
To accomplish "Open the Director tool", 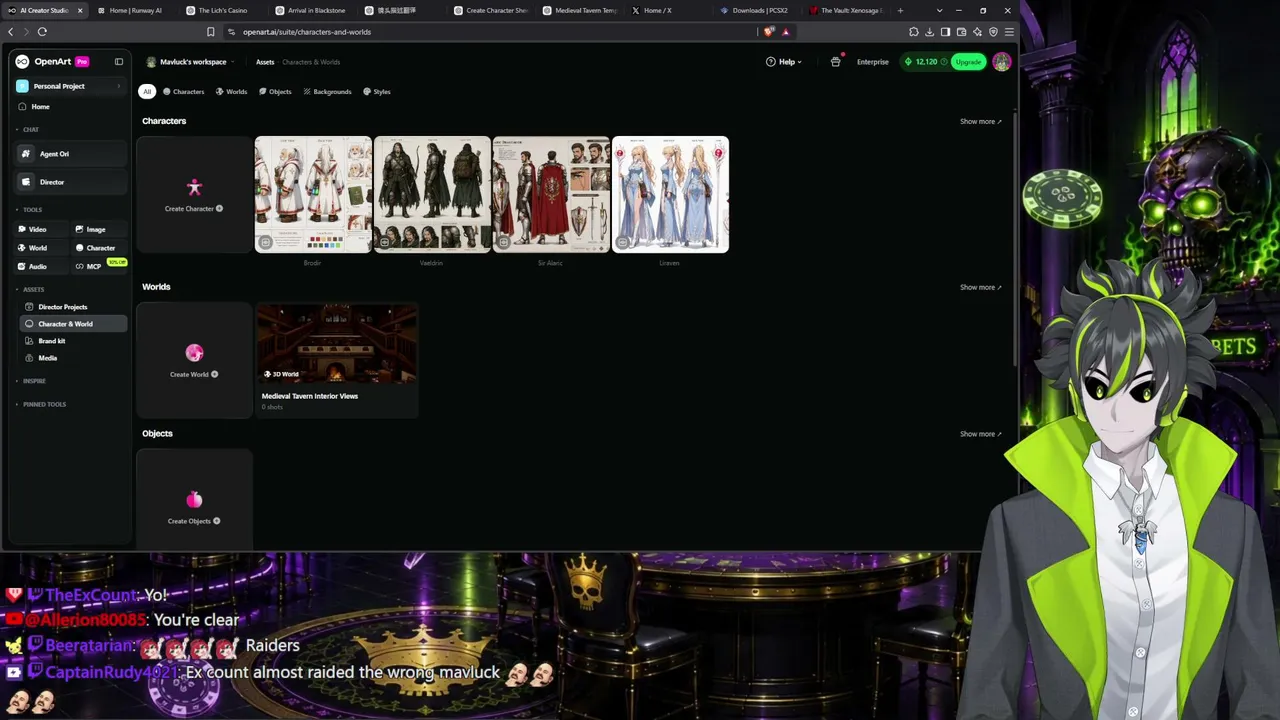I will [72, 182].
